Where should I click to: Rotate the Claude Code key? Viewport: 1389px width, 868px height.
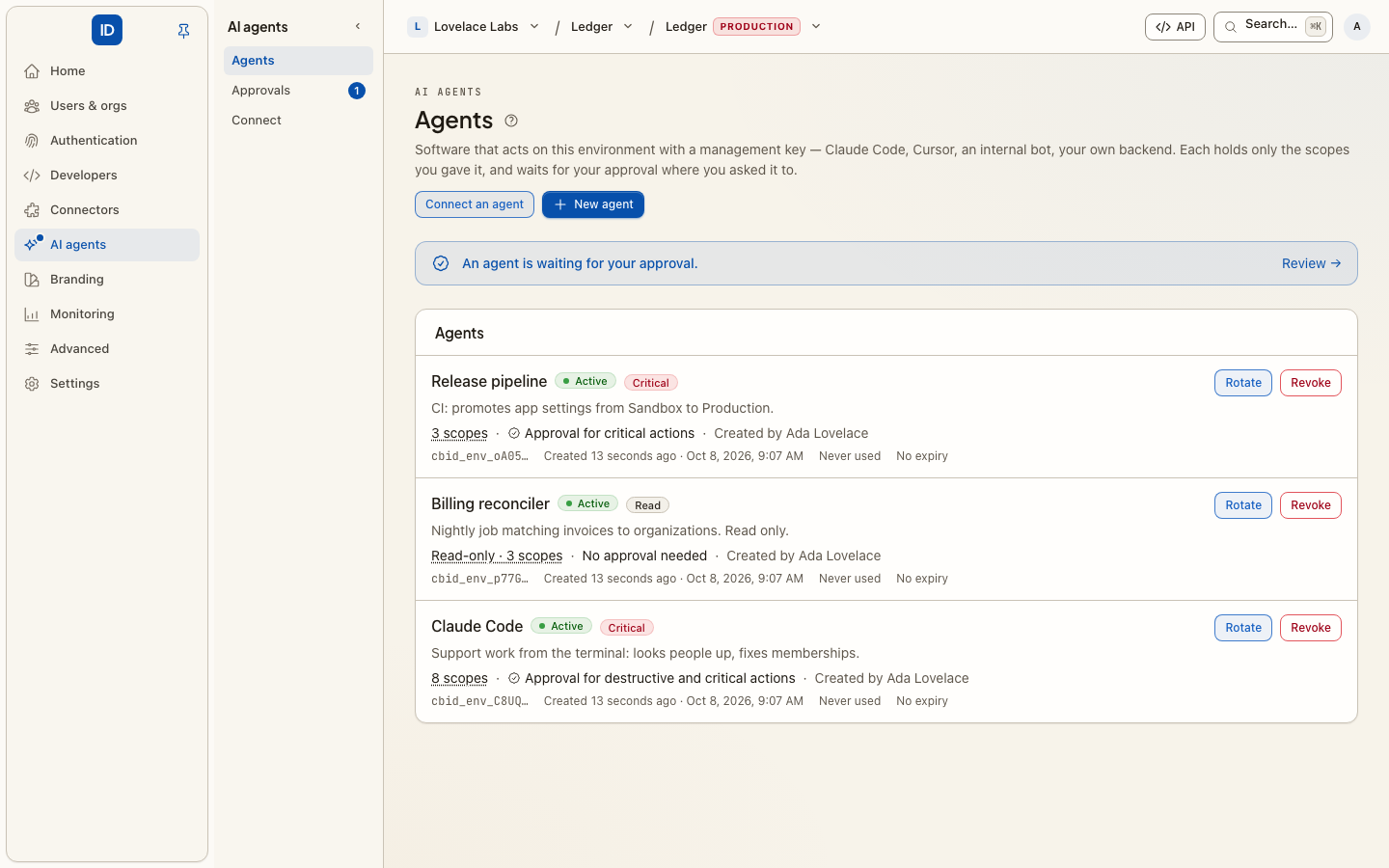[x=1243, y=628]
